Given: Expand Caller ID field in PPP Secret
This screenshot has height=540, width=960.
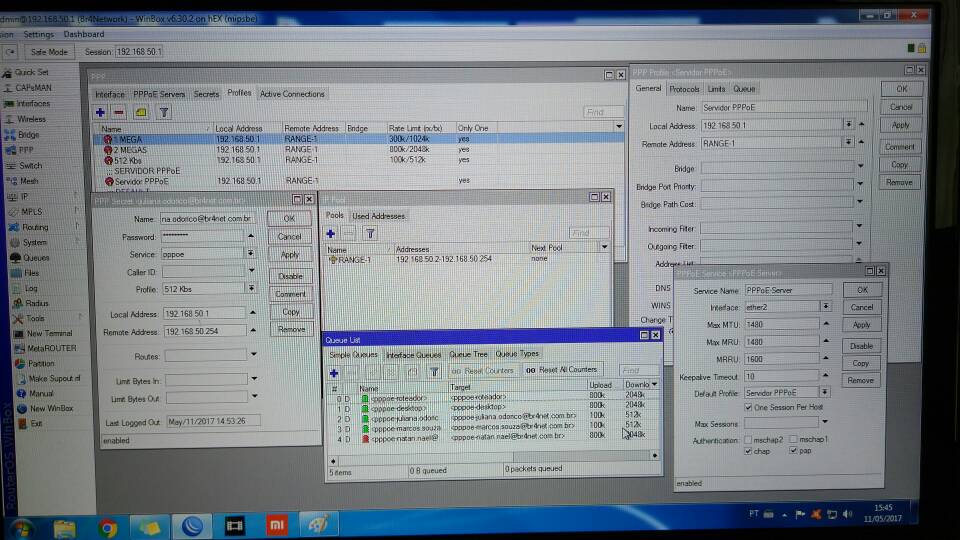Looking at the screenshot, I should (252, 271).
